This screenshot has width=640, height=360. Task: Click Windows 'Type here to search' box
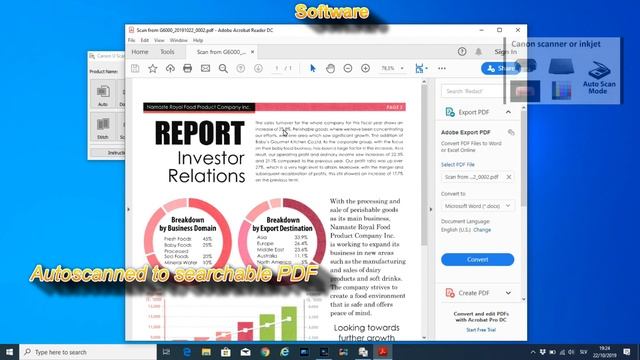click(88, 352)
